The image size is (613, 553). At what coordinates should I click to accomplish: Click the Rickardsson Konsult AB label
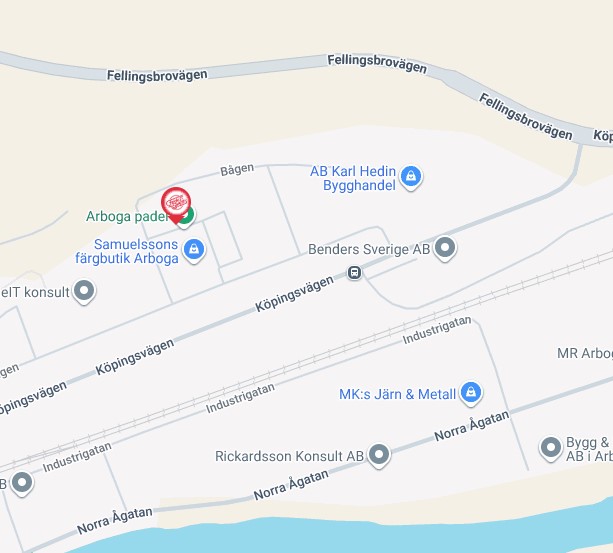pos(289,456)
